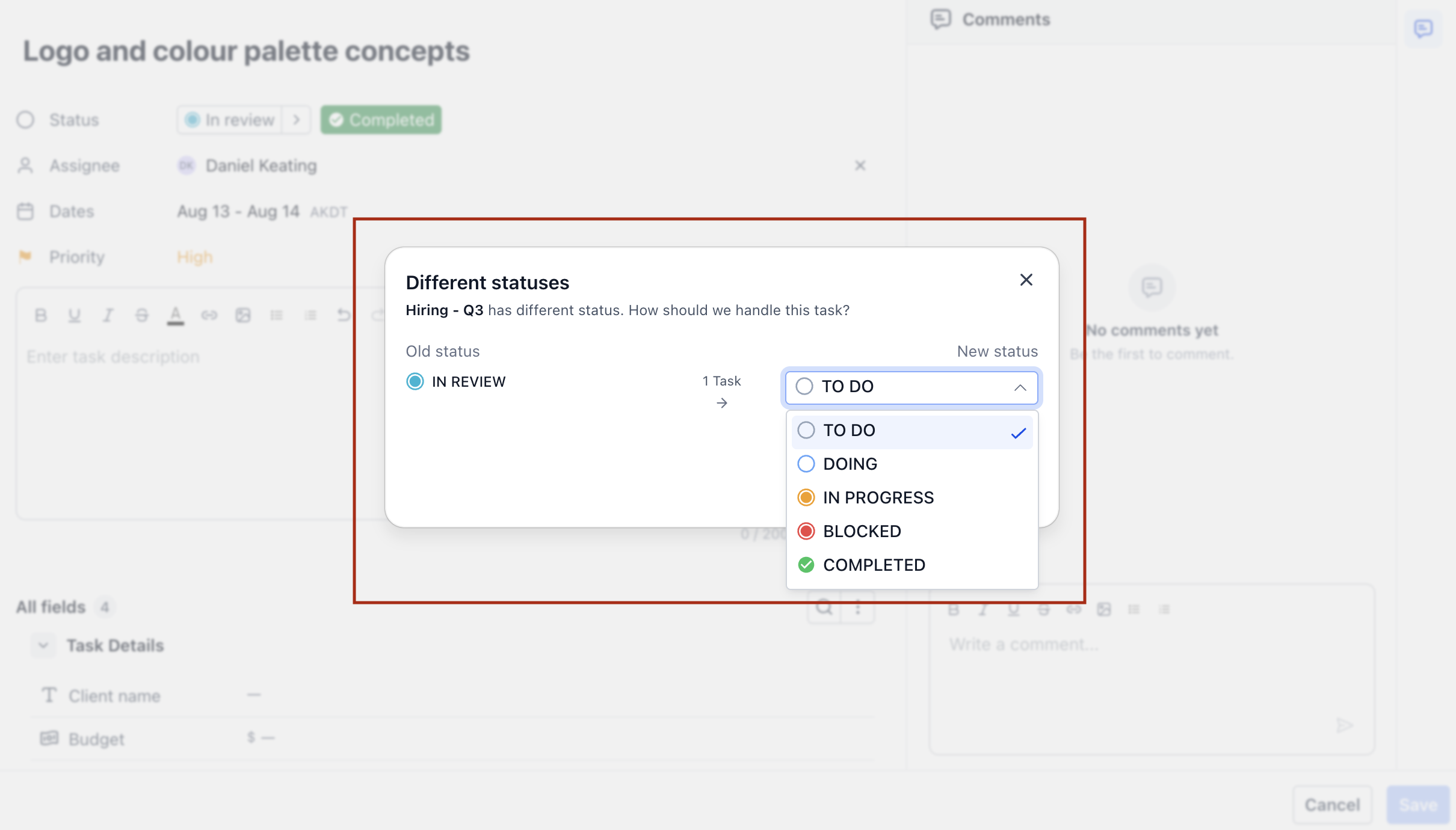Viewport: 1456px width, 830px height.
Task: Close the Different statuses dialog
Action: click(x=1026, y=280)
